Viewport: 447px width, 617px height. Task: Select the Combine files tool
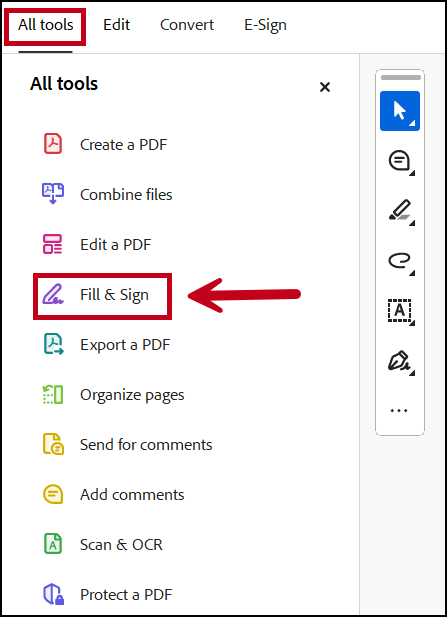[107, 194]
